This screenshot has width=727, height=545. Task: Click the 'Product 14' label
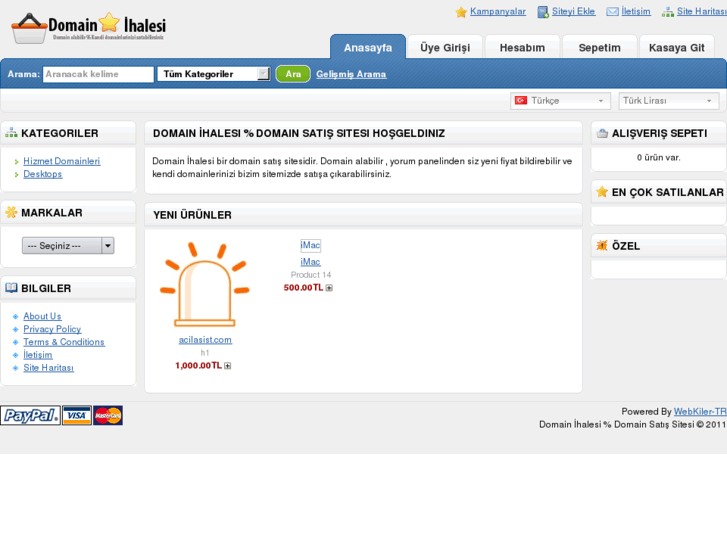(311, 275)
